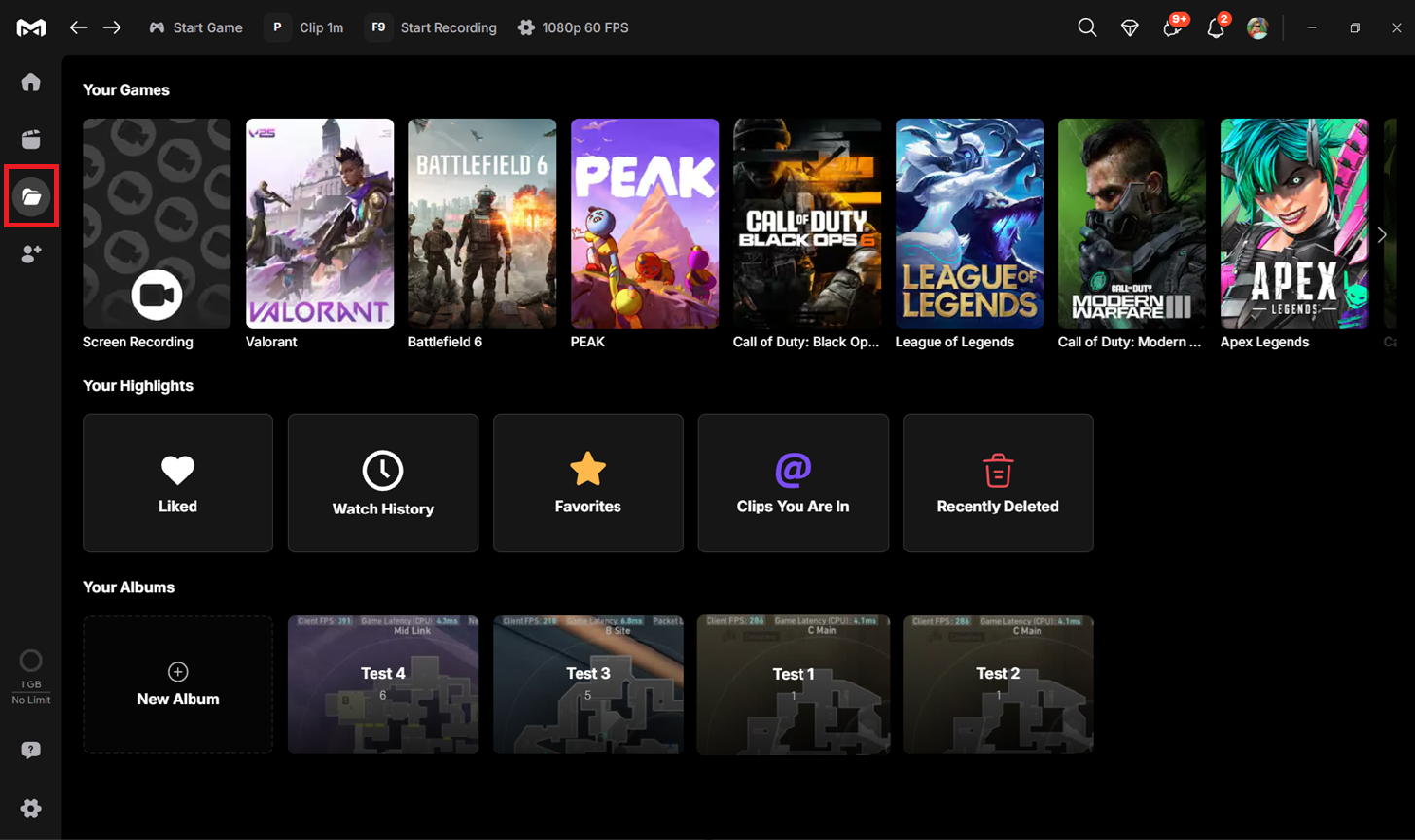The height and width of the screenshot is (840, 1415).
Task: Open the activity icon with 9+ badge
Action: (1173, 27)
